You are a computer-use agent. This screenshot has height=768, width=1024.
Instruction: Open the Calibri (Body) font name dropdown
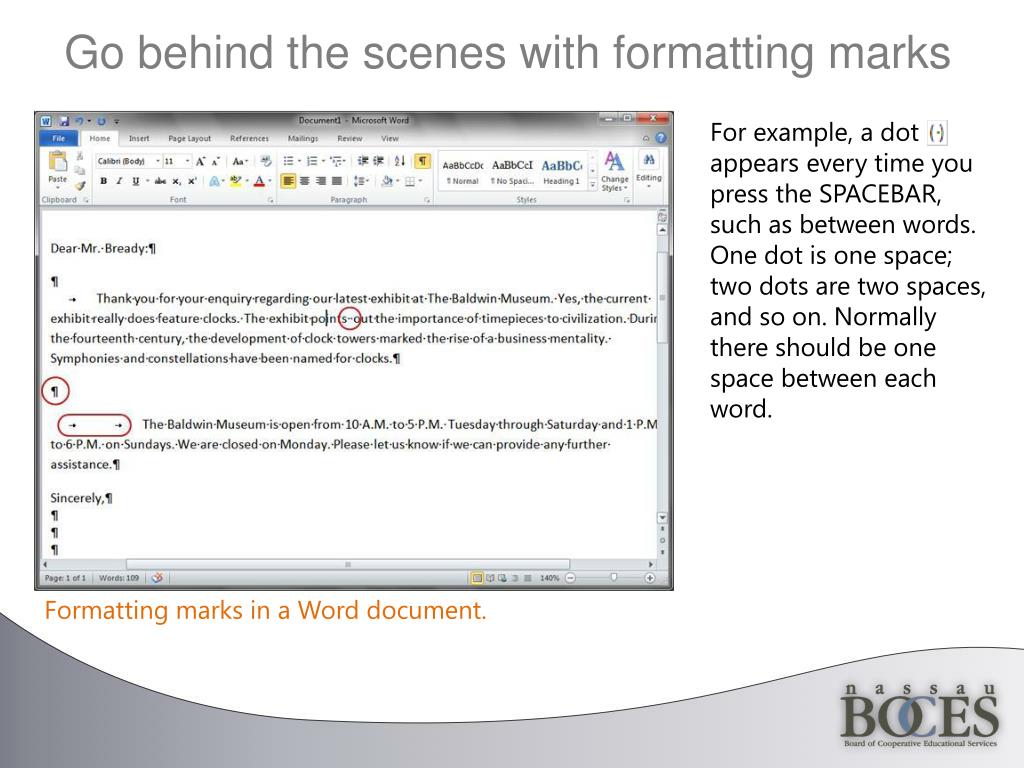click(x=157, y=161)
